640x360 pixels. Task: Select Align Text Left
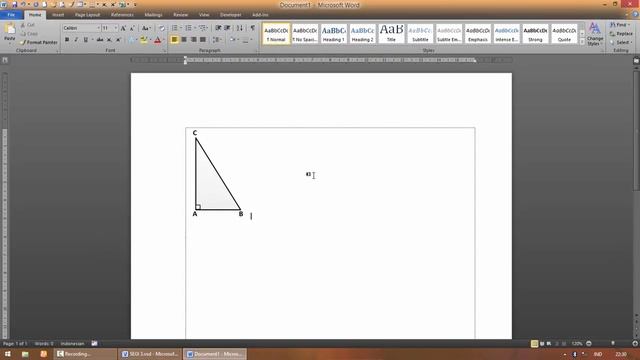click(x=175, y=40)
